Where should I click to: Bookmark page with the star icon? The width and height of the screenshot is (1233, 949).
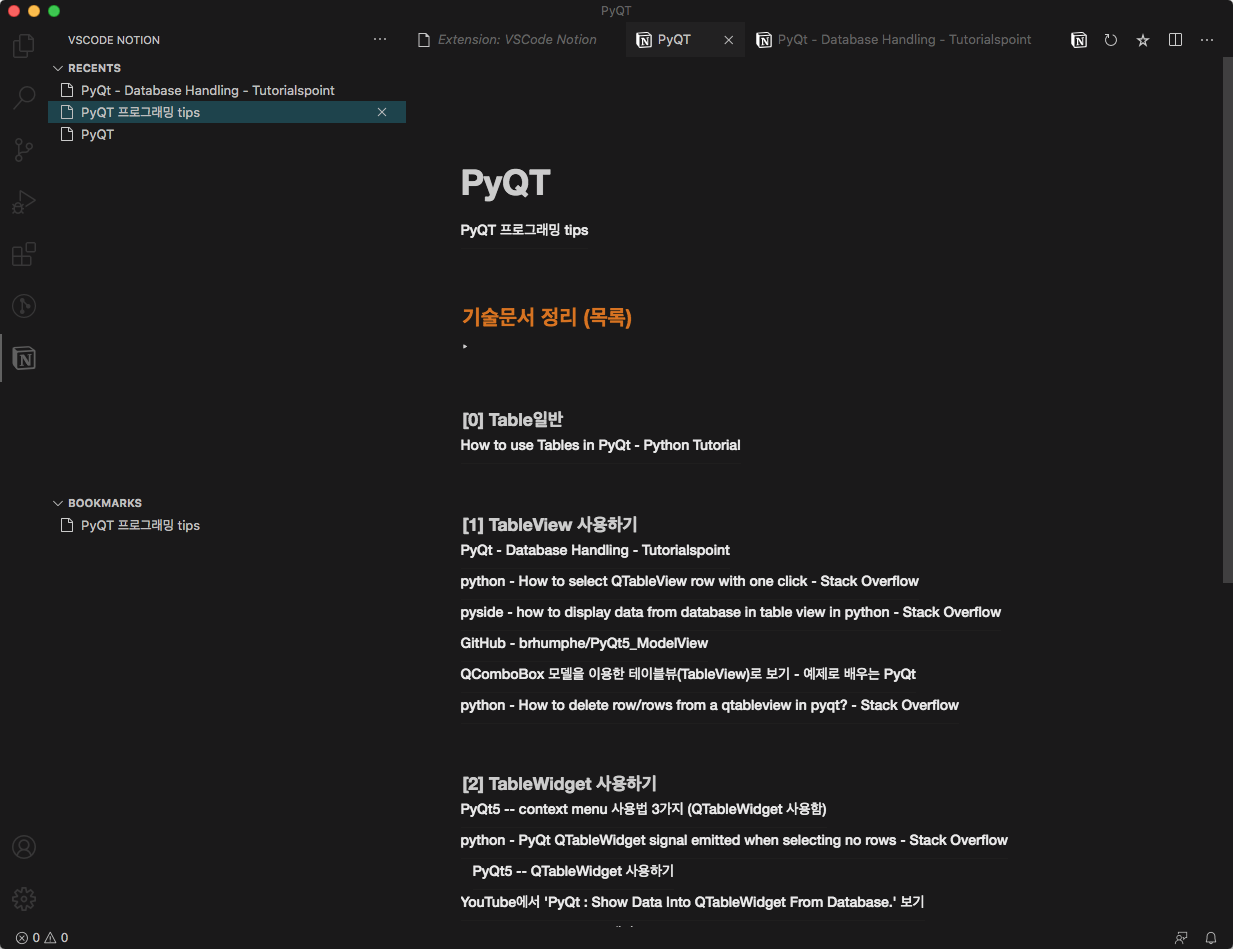1143,40
